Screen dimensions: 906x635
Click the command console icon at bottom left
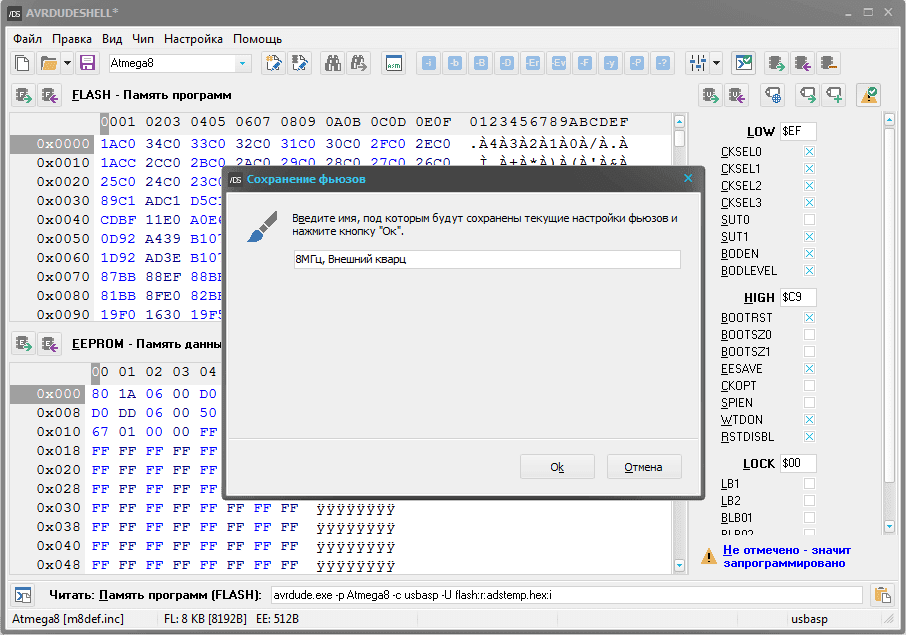pyautogui.click(x=23, y=595)
